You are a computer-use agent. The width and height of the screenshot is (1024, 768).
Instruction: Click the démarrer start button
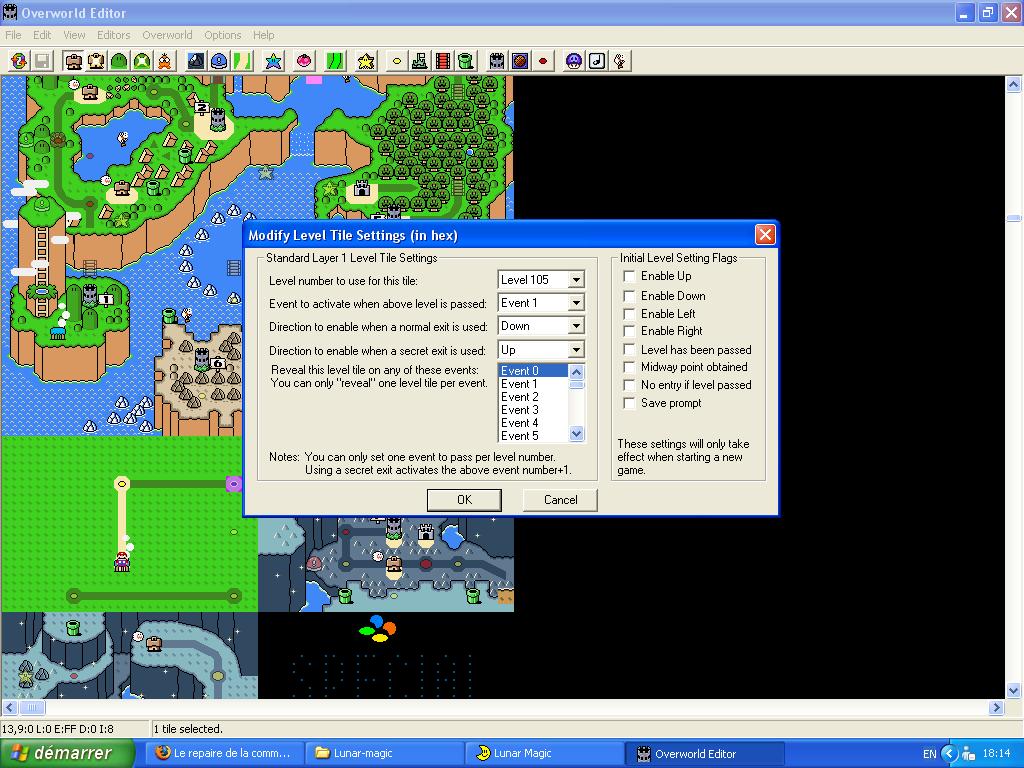(67, 753)
